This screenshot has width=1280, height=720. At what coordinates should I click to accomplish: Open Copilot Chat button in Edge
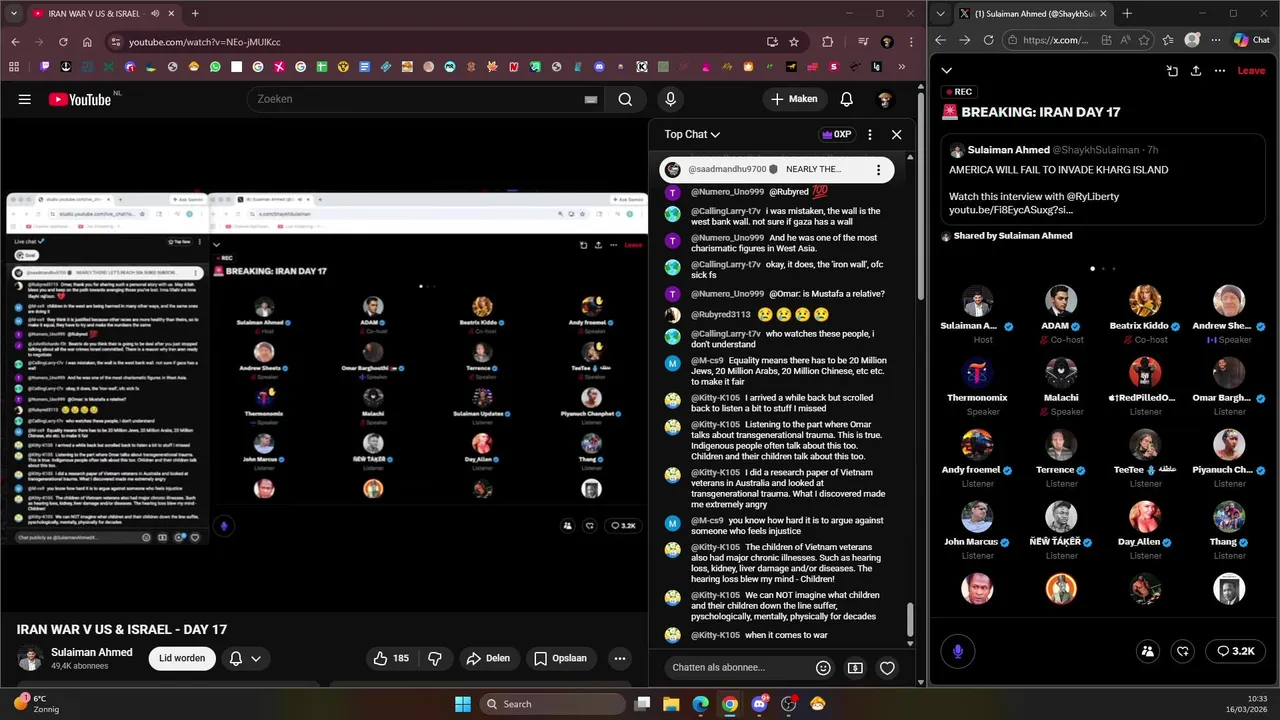click(x=1252, y=40)
